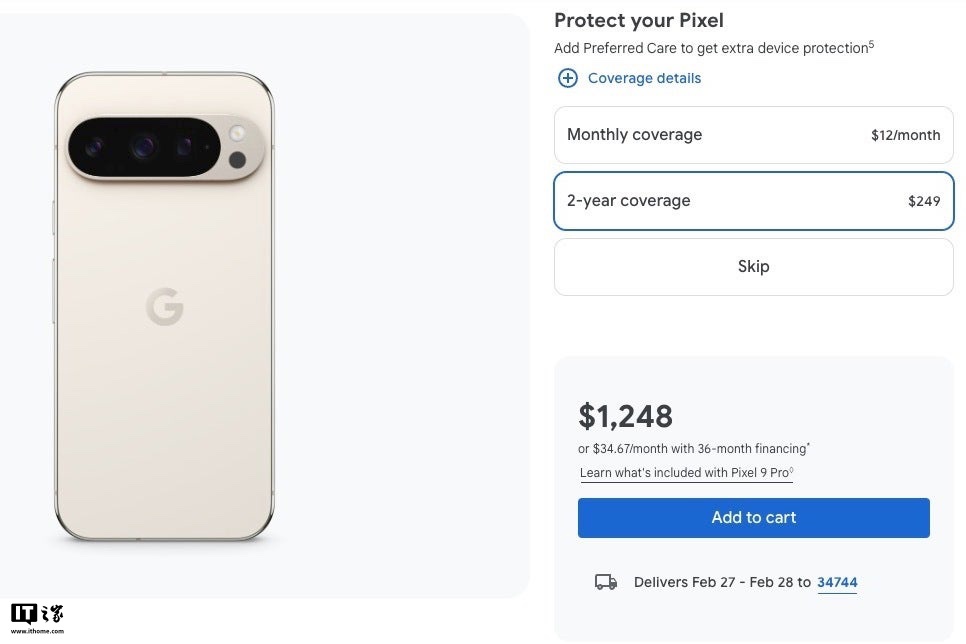Select Skip to decline Preferred Care
Image resolution: width=966 pixels, height=644 pixels.
753,267
